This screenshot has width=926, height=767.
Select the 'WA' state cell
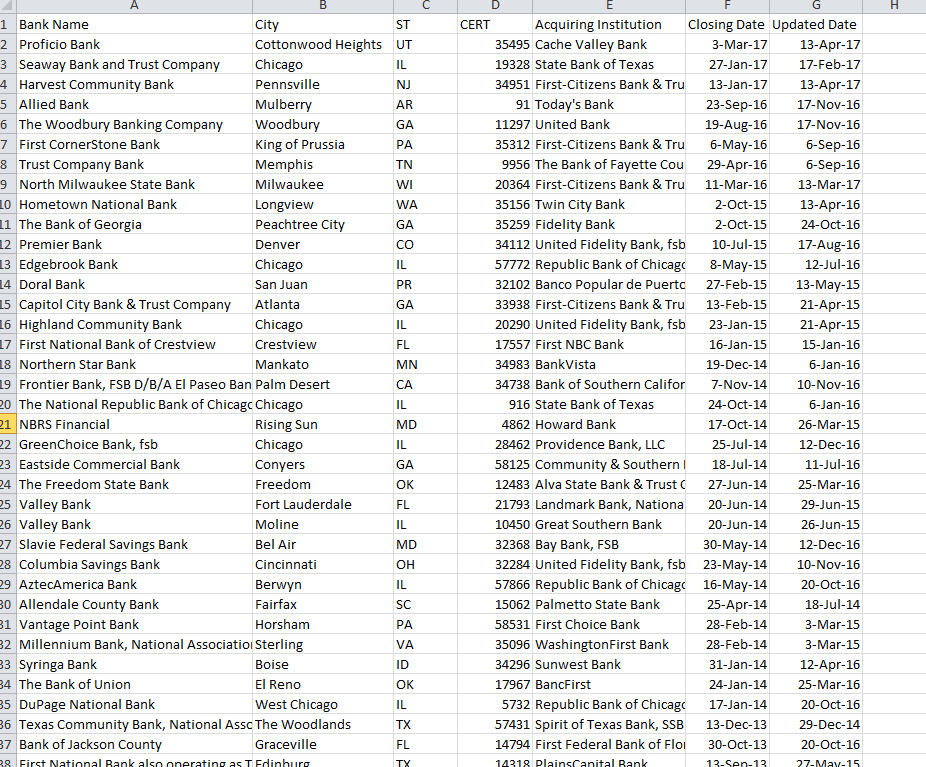425,205
